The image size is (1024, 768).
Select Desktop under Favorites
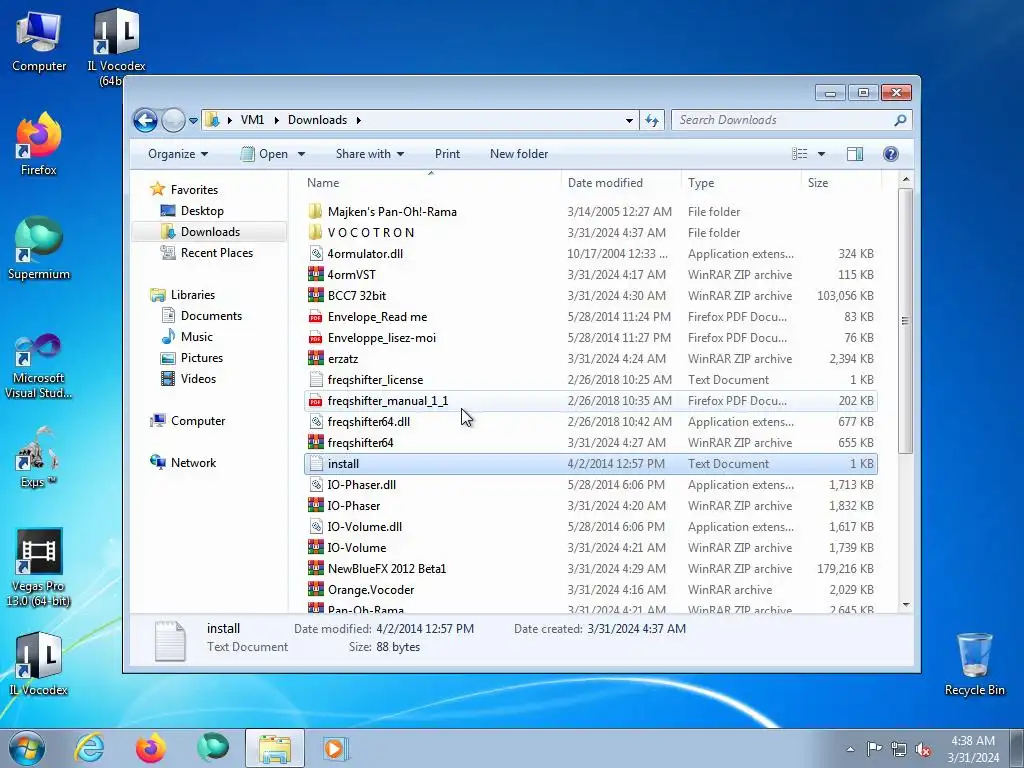coord(202,211)
